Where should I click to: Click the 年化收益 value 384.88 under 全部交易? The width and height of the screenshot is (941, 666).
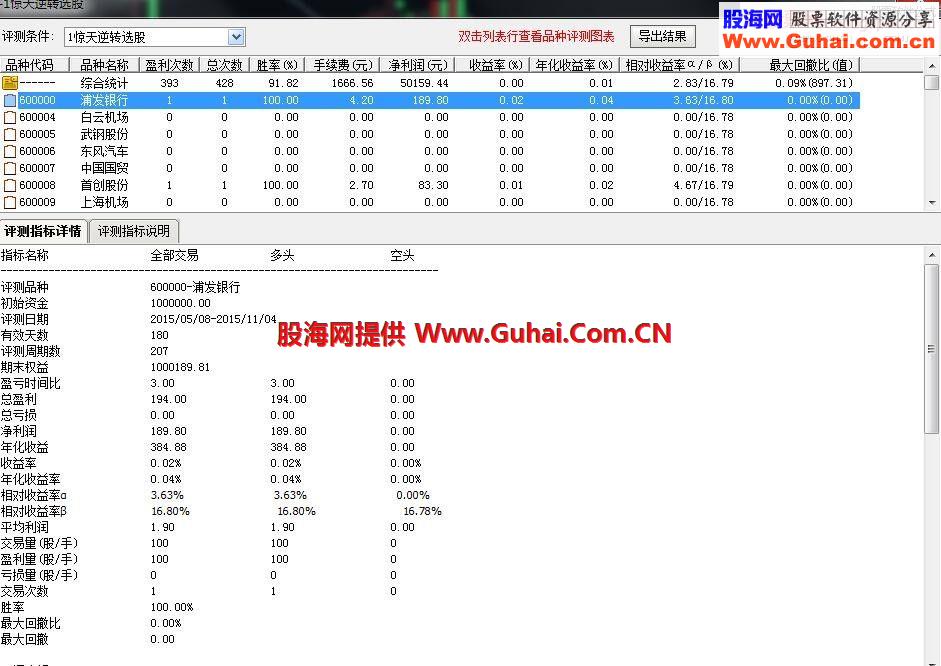(168, 448)
